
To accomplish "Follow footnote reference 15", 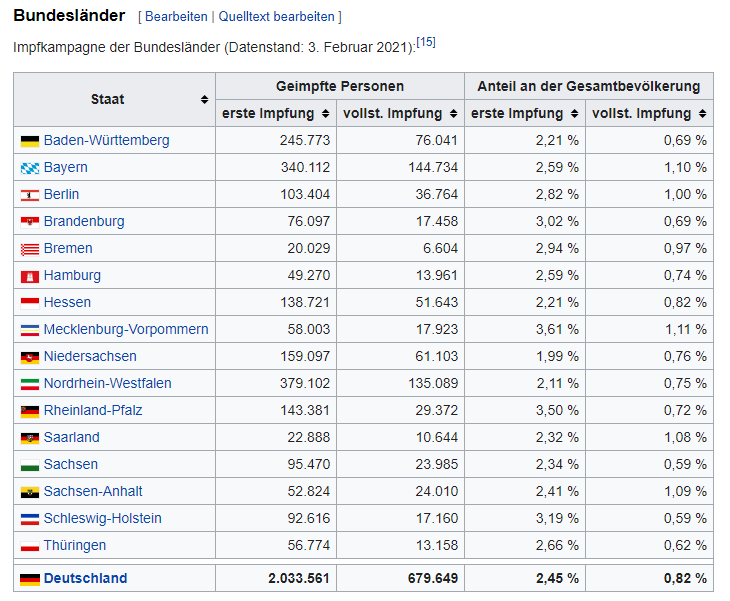I will coord(426,42).
